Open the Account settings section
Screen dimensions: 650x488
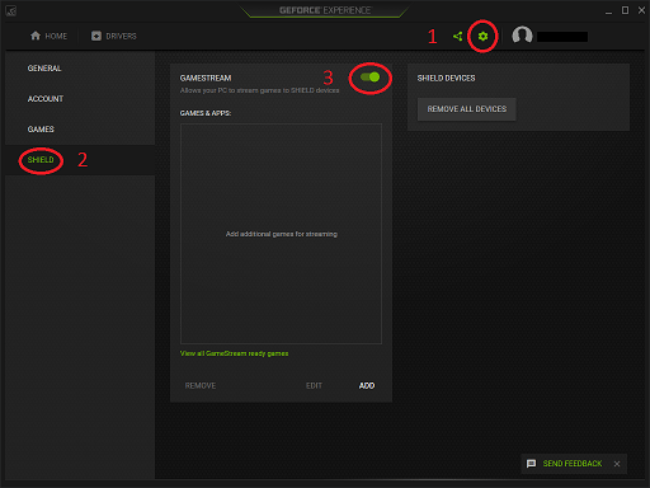tap(46, 99)
